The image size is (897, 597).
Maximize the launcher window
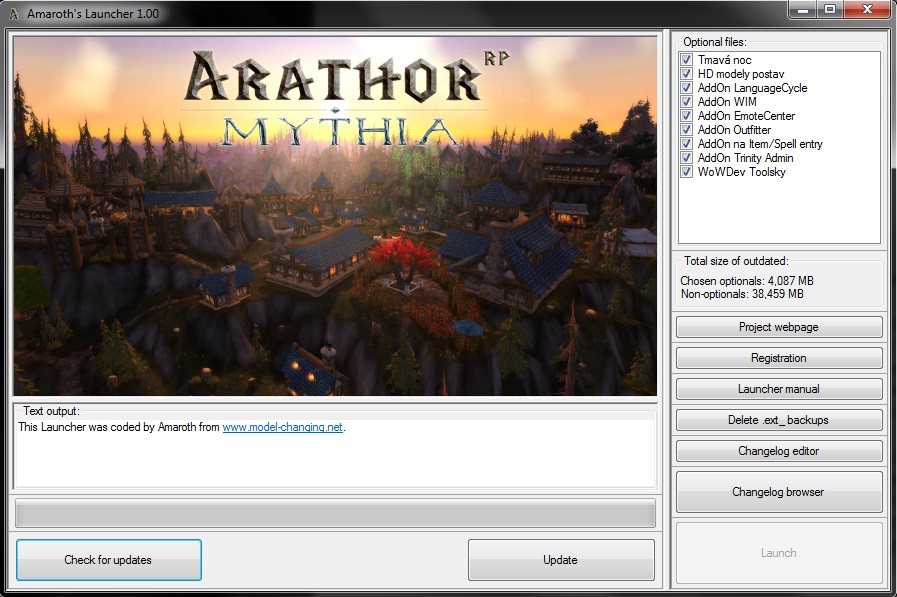830,10
